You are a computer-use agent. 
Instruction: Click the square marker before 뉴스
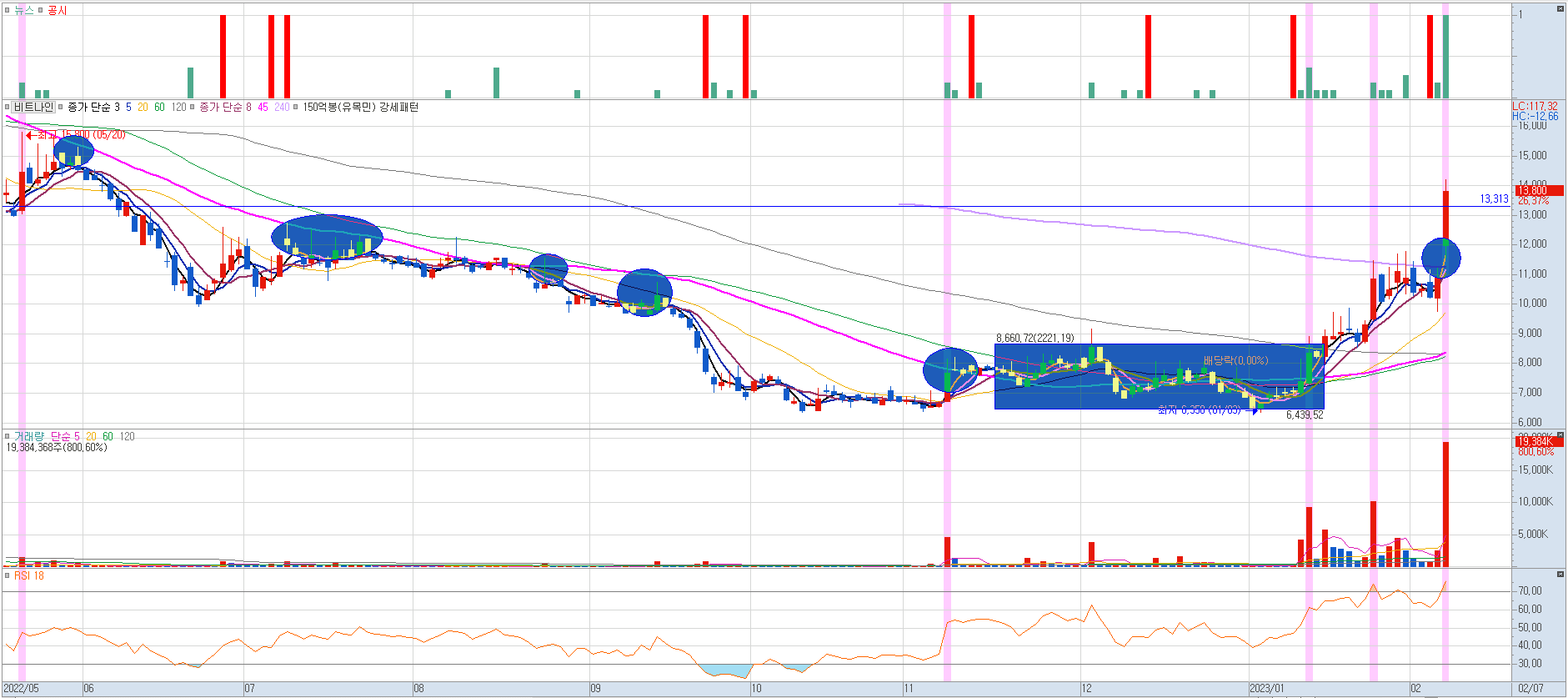point(8,11)
